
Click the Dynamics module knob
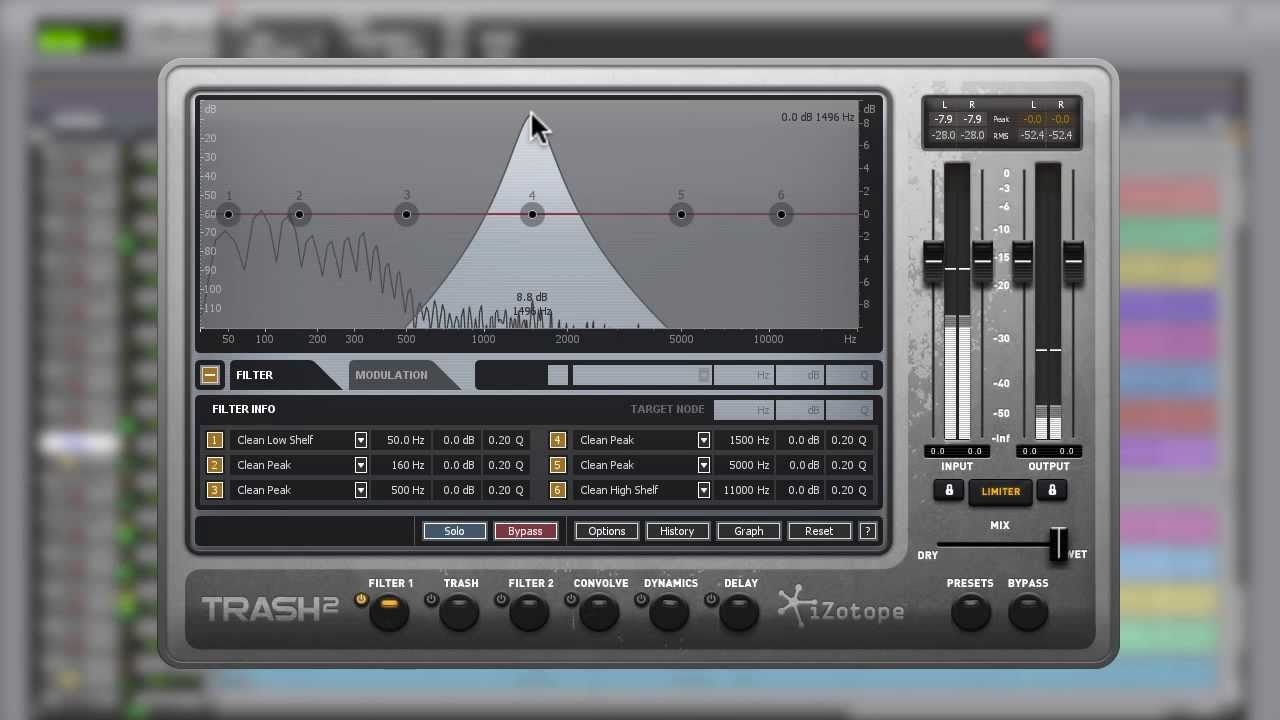(x=669, y=612)
